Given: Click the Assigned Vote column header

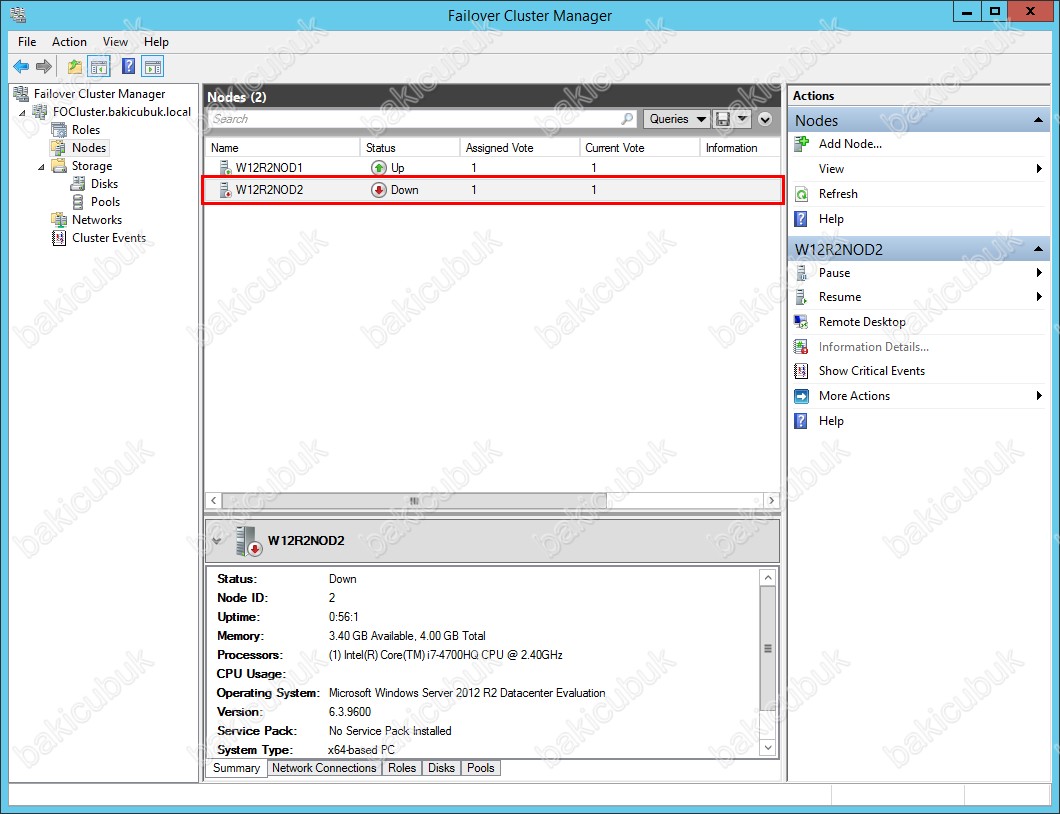Looking at the screenshot, I should pos(519,148).
